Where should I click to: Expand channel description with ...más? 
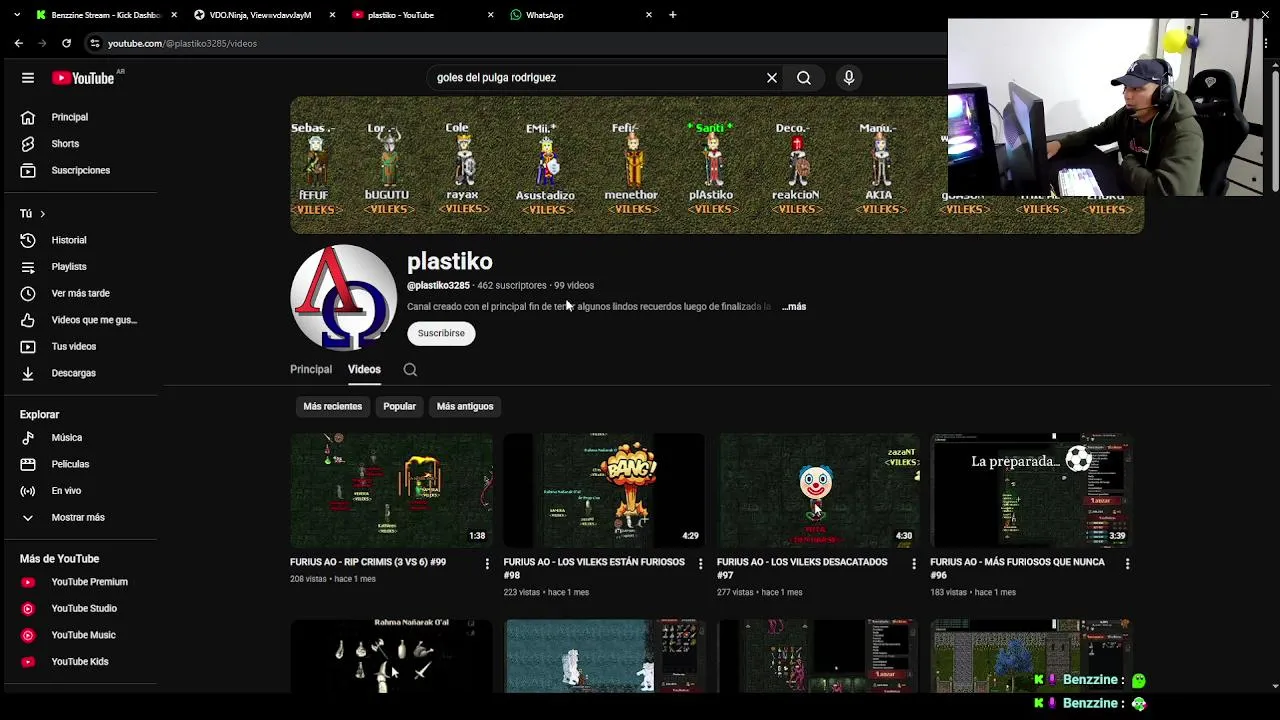(x=795, y=307)
